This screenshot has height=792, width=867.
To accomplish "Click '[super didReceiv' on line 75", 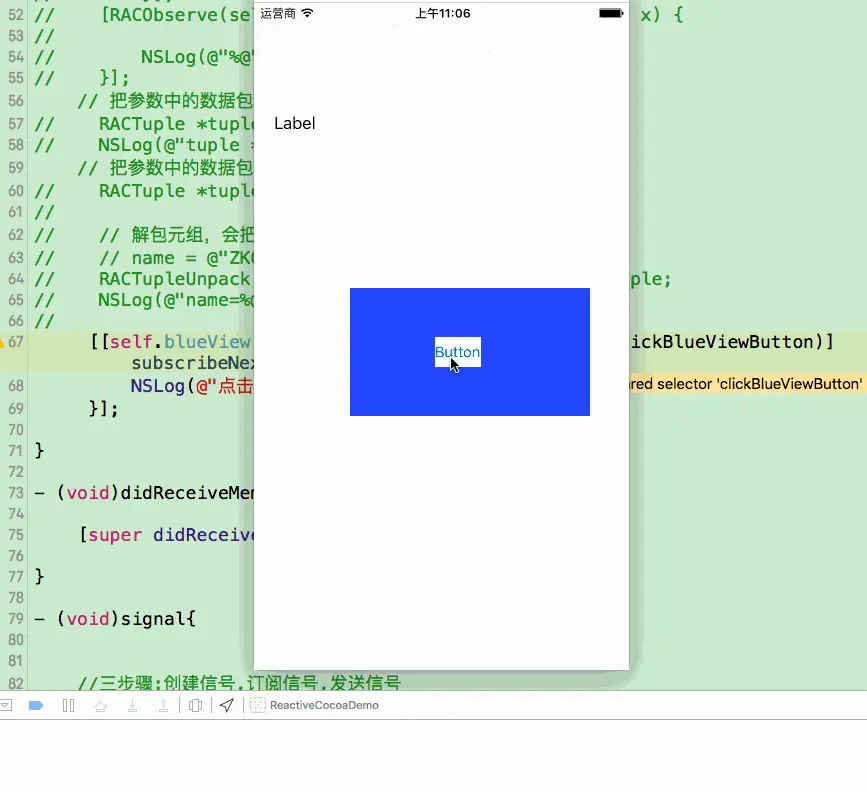I will (x=166, y=535).
